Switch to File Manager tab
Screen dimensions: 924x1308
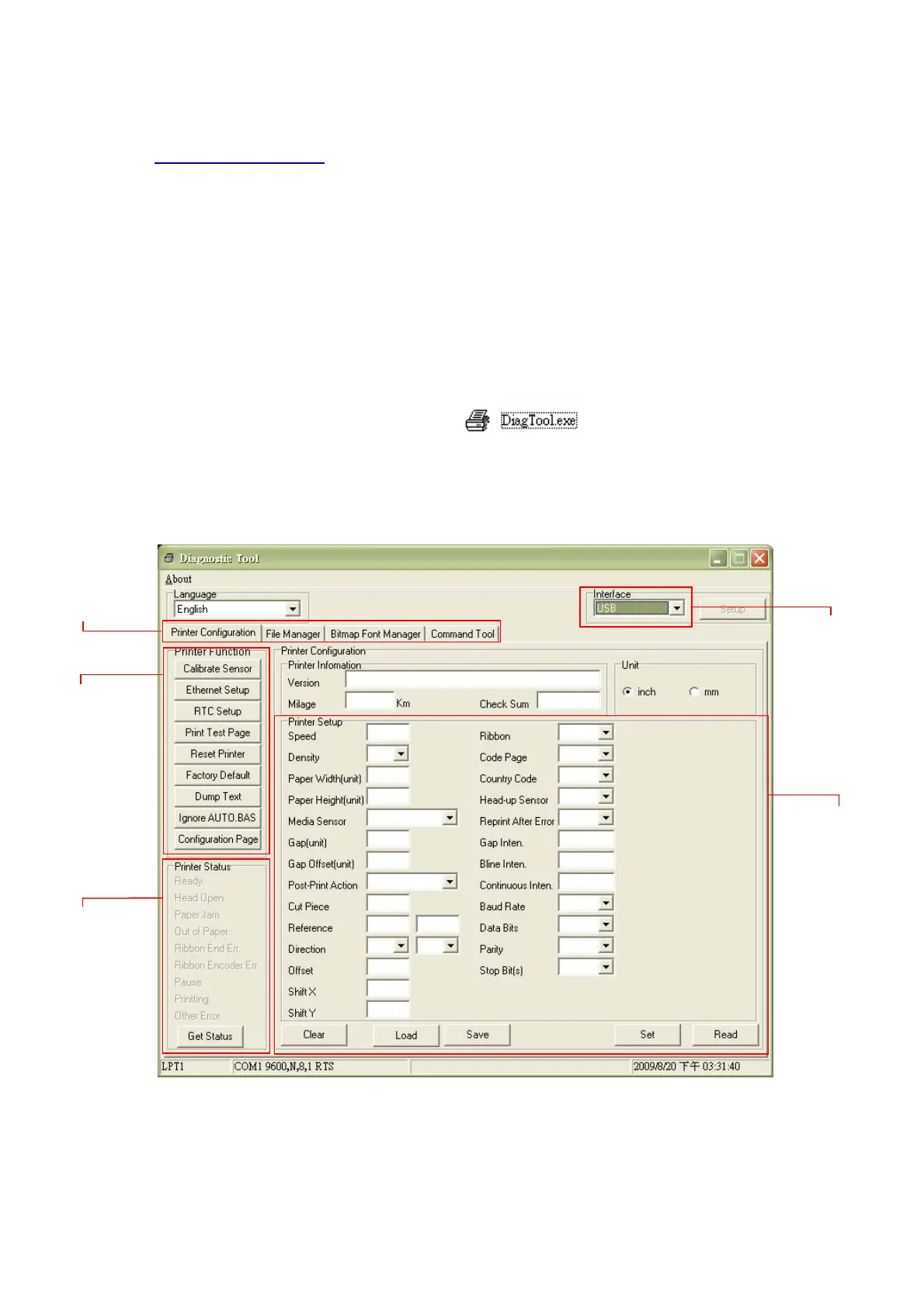click(293, 634)
